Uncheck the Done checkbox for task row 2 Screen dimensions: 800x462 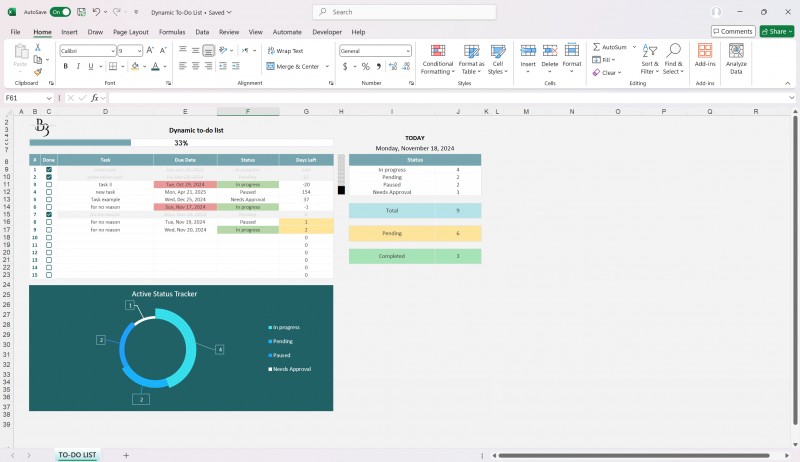tap(49, 177)
